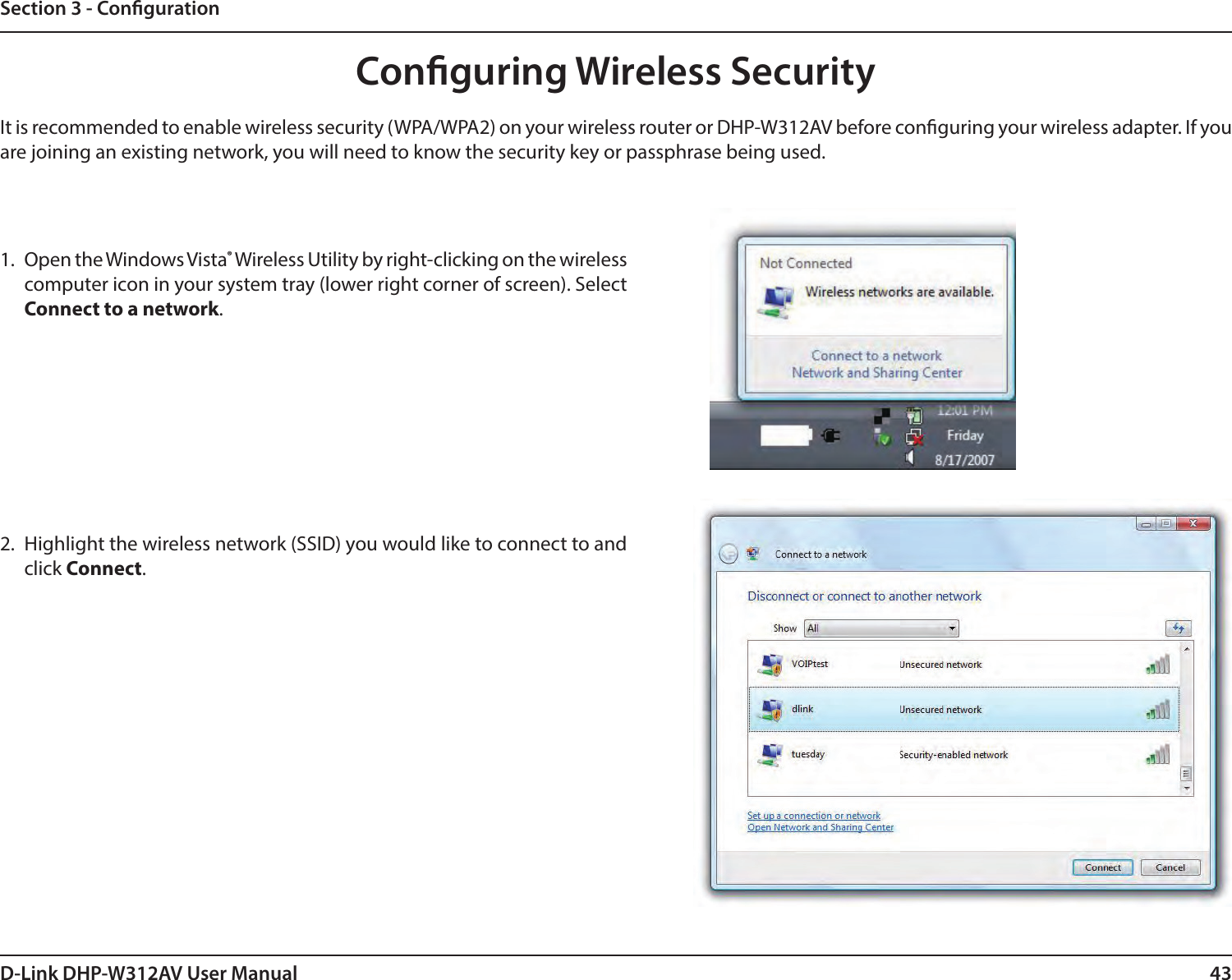Click the VOIPtest network computer icon
Image resolution: width=1232 pixels, height=980 pixels.
[x=771, y=665]
